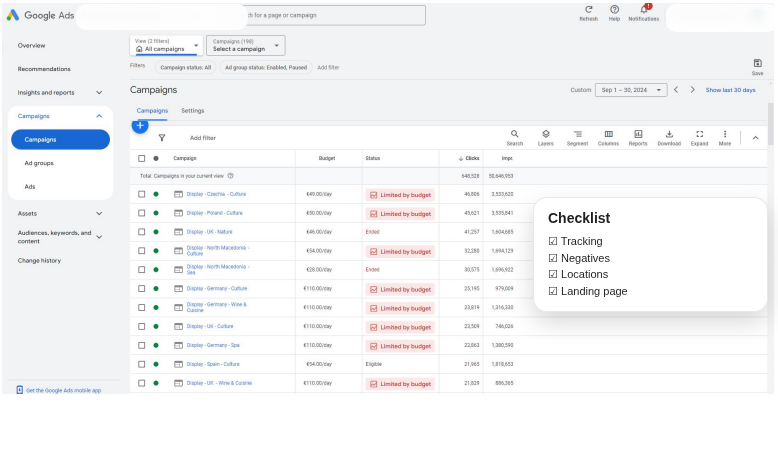Open Overview in the sidebar
This screenshot has height=458, width=778.
tap(31, 45)
